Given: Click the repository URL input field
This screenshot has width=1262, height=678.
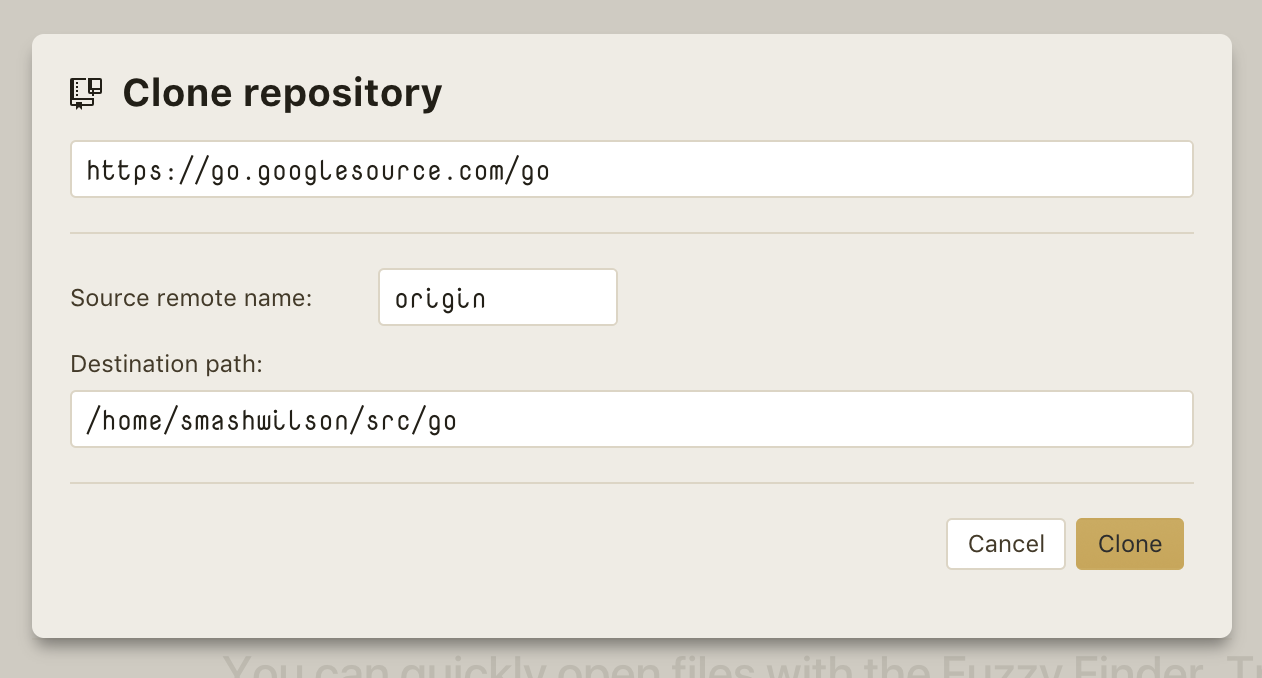Looking at the screenshot, I should pos(631,169).
